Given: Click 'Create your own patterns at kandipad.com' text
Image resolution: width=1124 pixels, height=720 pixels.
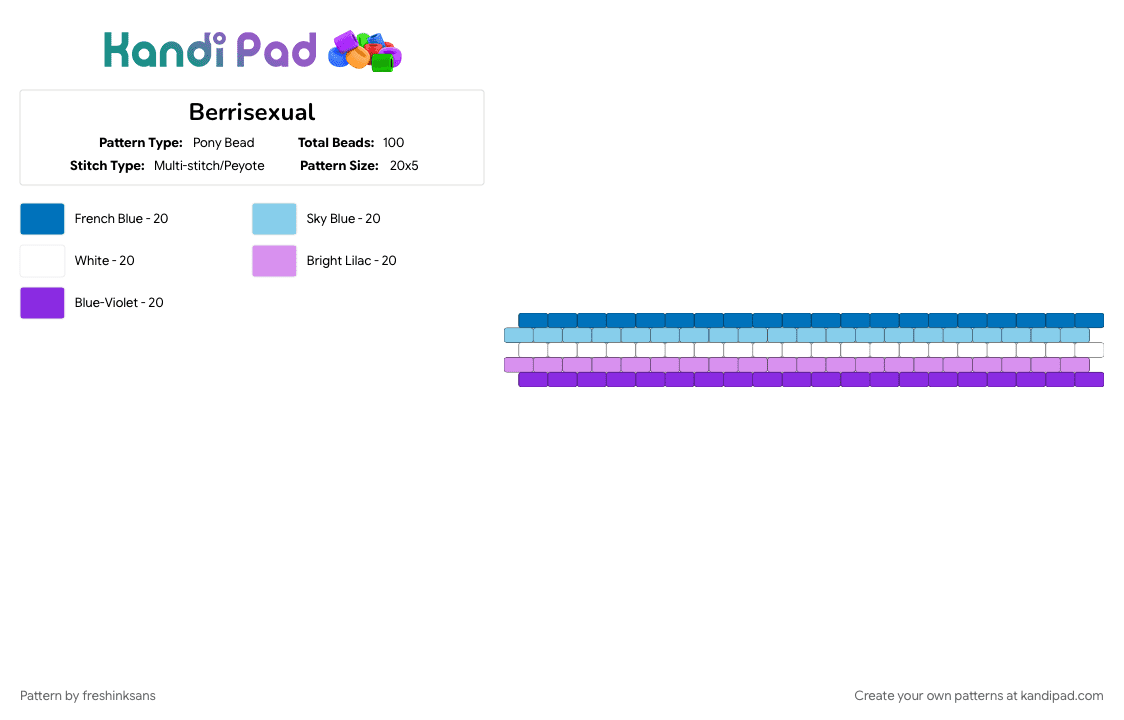Looking at the screenshot, I should pos(978,696).
